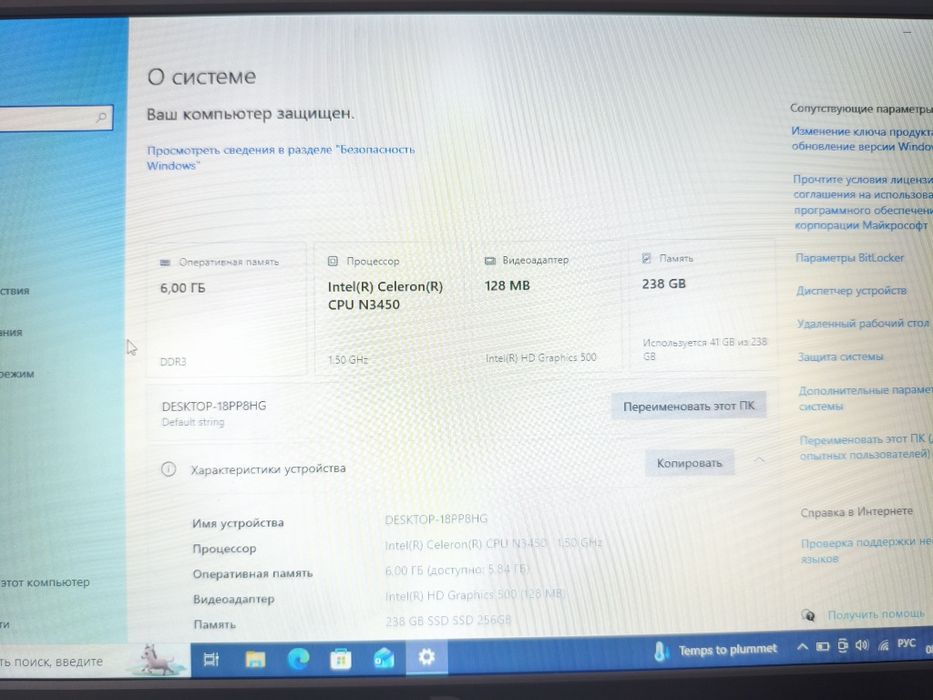Click the Settings gear taskbar icon
The height and width of the screenshot is (700, 933).
(x=426, y=657)
